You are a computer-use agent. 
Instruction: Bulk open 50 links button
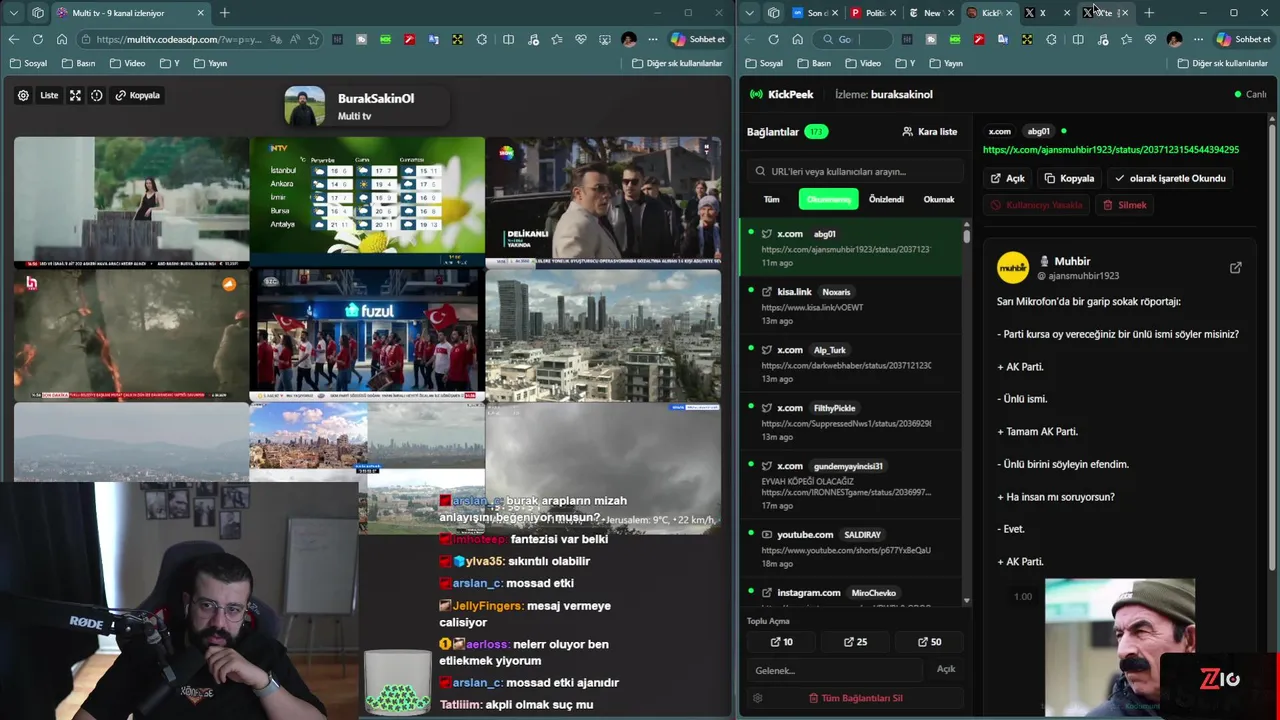tap(929, 642)
